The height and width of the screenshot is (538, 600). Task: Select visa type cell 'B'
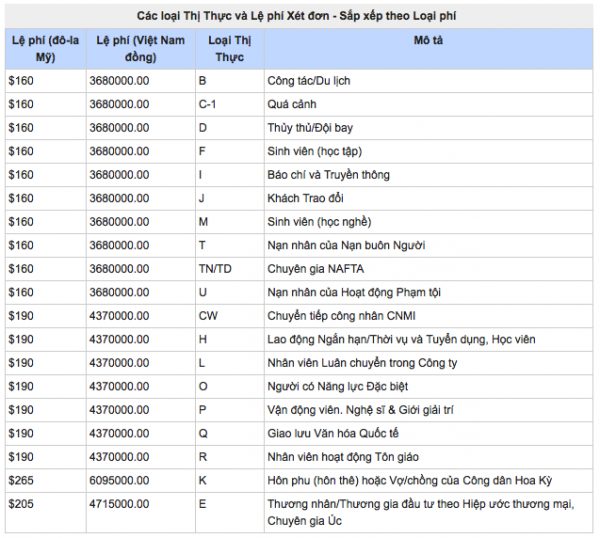pyautogui.click(x=230, y=81)
